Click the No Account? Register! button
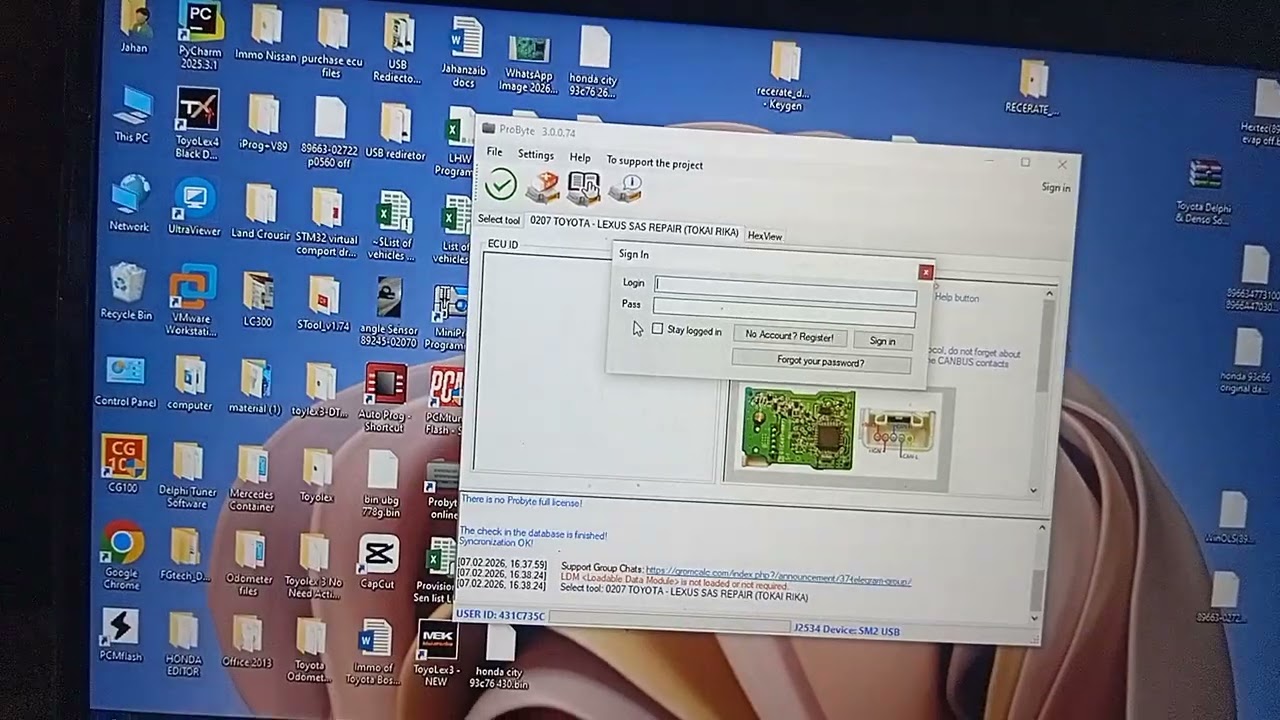Viewport: 1280px width, 720px height. 789,336
